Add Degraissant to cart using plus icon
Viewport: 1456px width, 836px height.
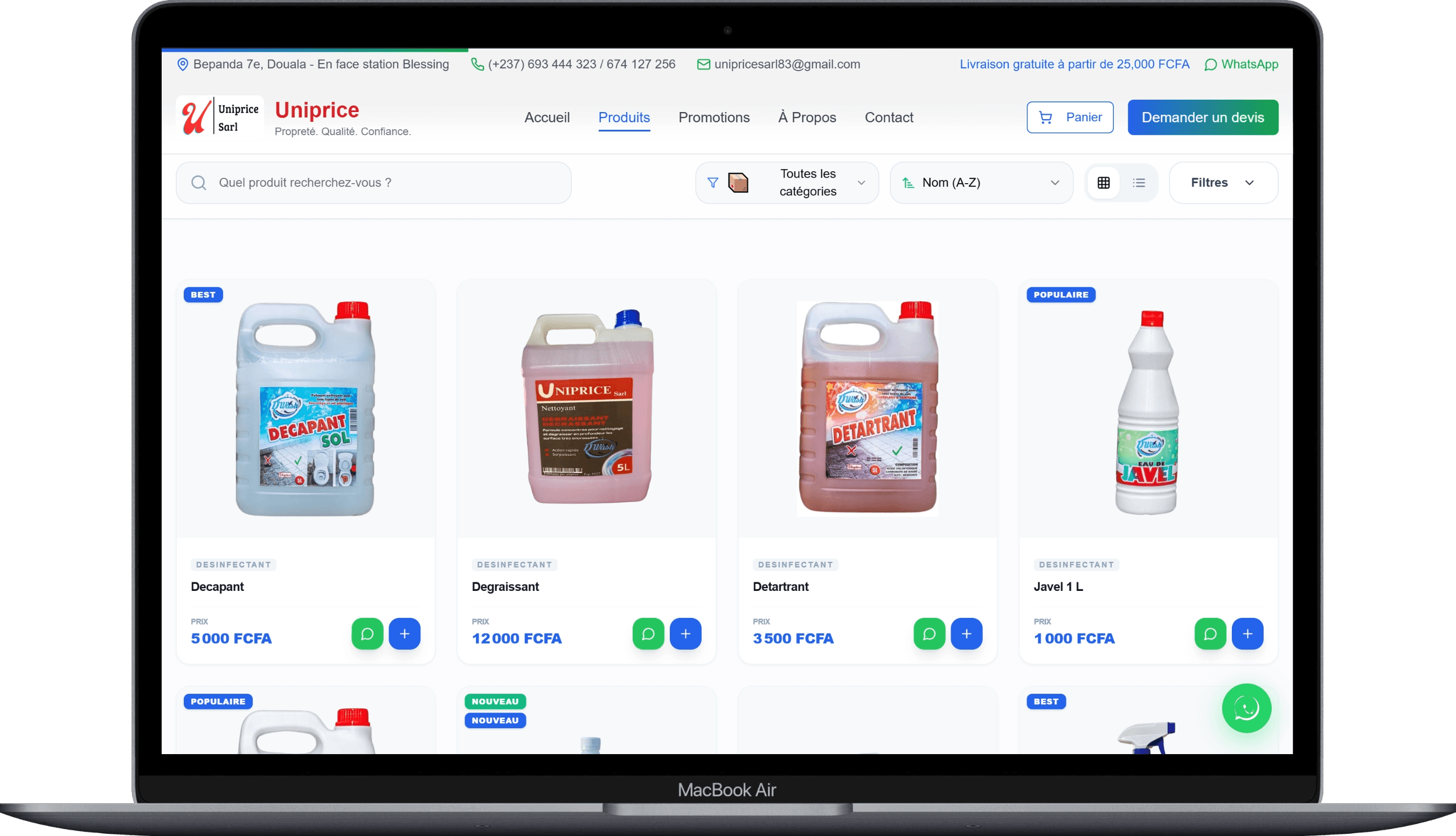click(685, 633)
